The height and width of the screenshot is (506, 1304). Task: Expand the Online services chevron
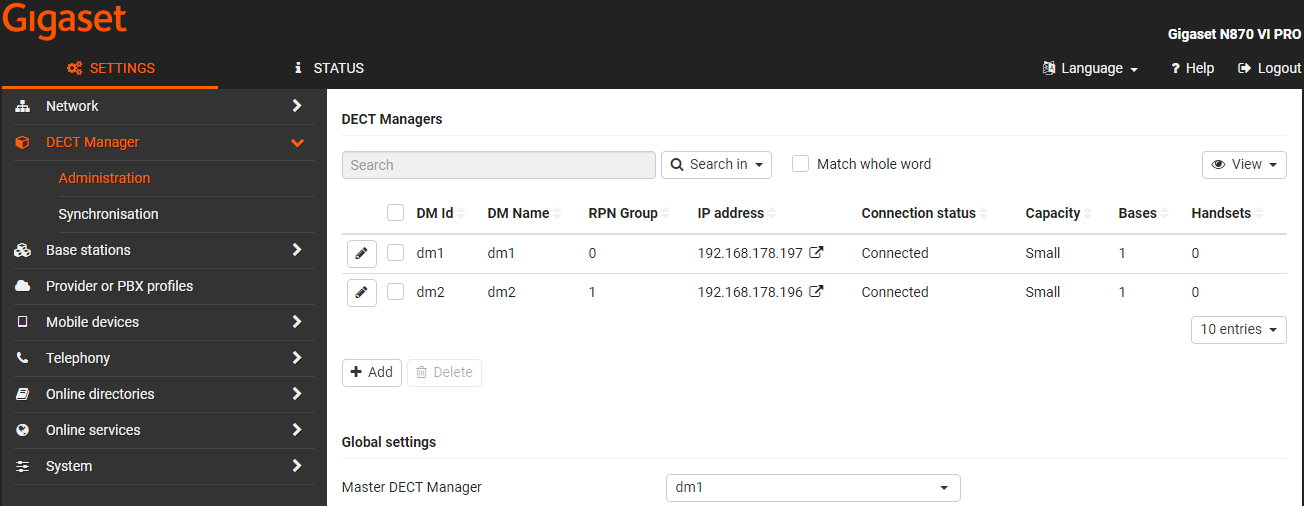point(297,430)
